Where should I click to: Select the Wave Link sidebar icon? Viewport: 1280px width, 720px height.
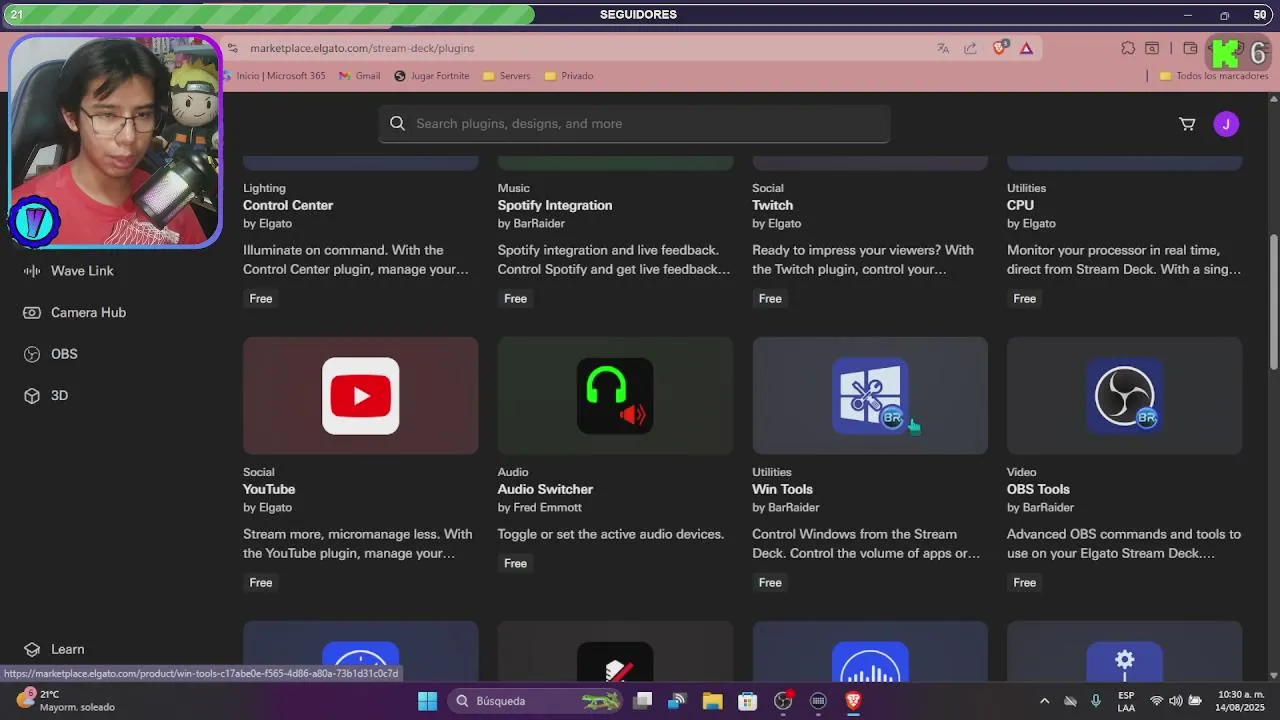click(32, 271)
